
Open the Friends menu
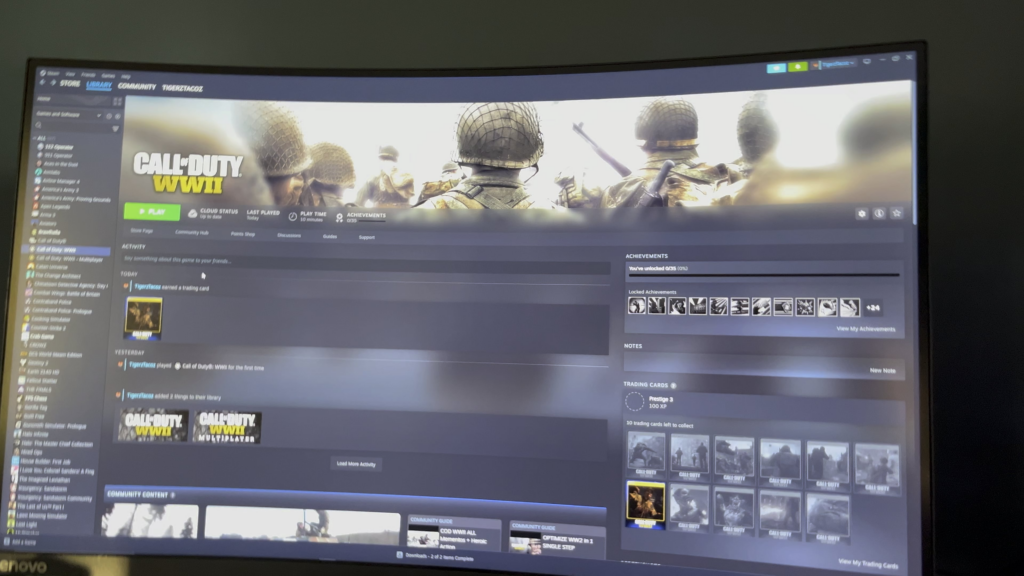click(88, 74)
